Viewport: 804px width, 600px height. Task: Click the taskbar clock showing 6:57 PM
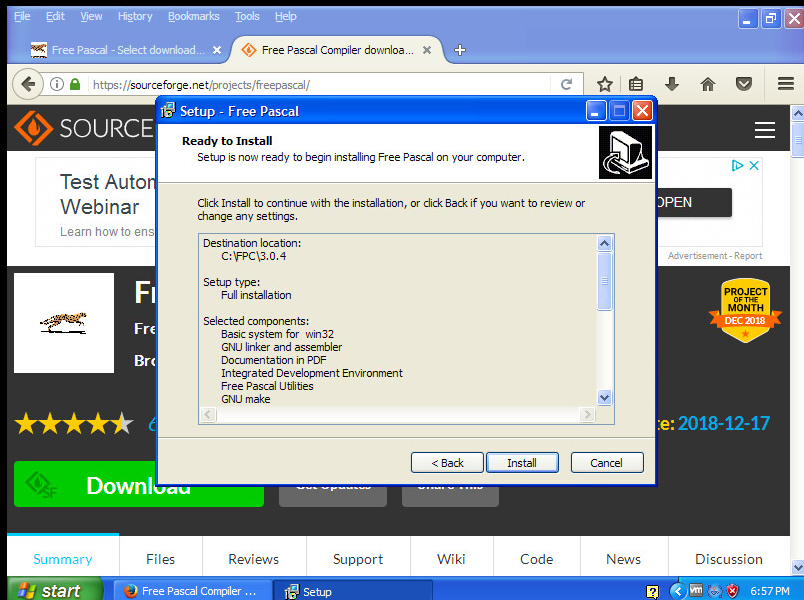[770, 591]
